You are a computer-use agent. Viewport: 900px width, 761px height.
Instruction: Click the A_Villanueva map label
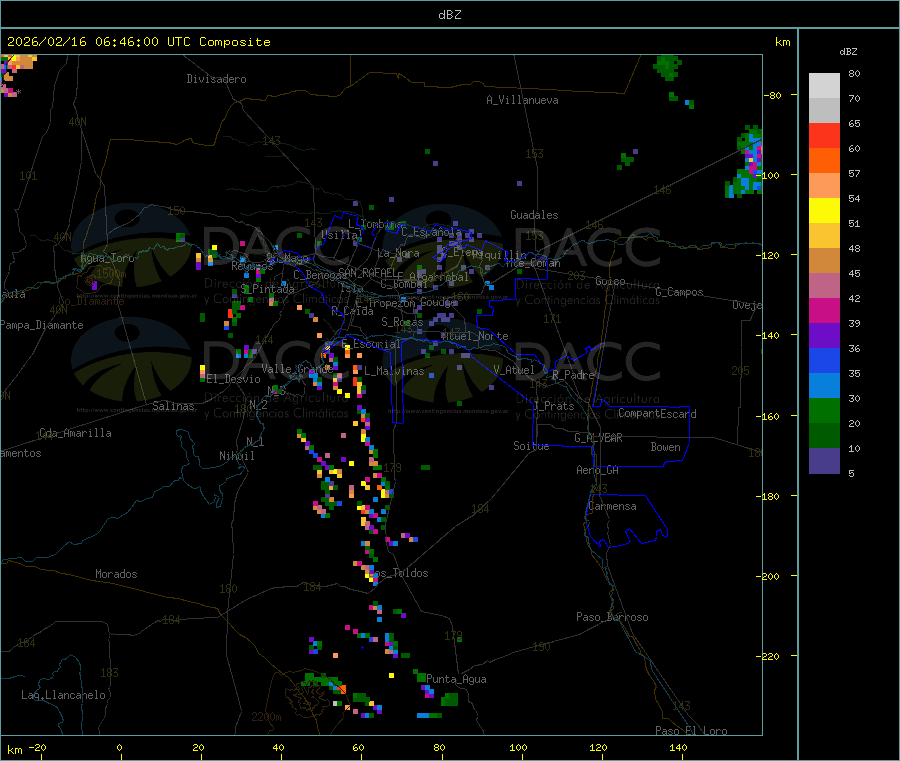(522, 100)
